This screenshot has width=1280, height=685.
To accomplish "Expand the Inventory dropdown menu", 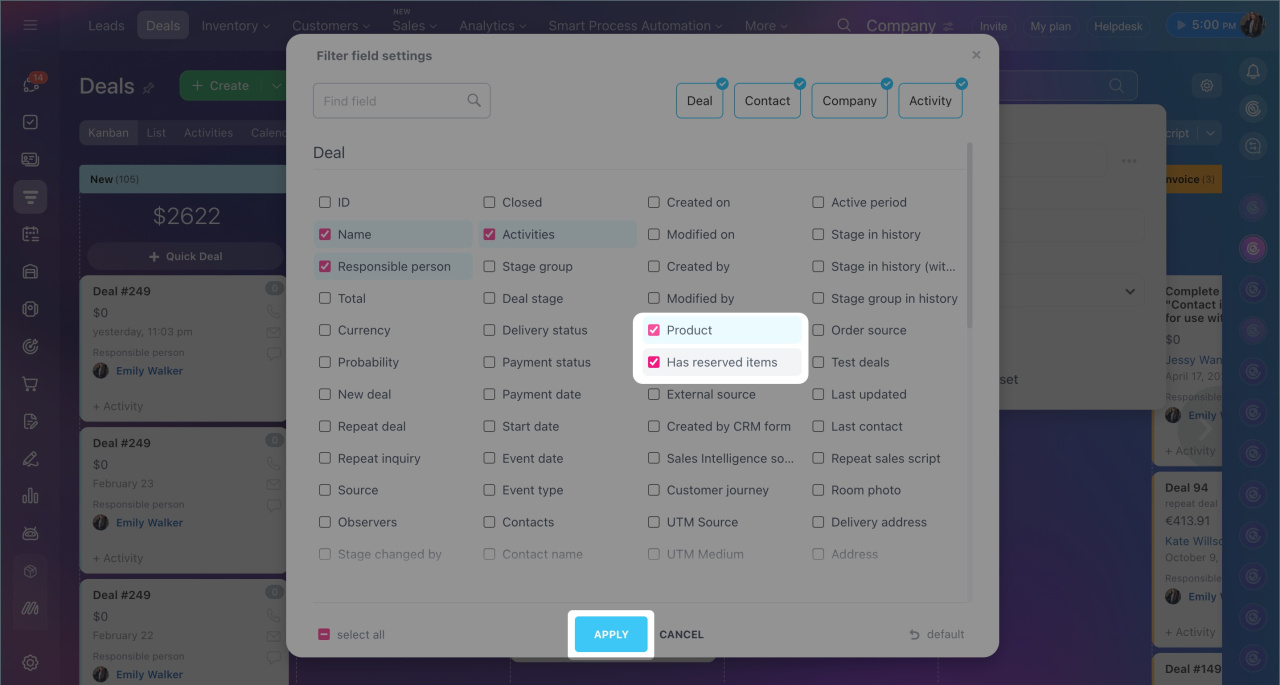I will [x=236, y=26].
